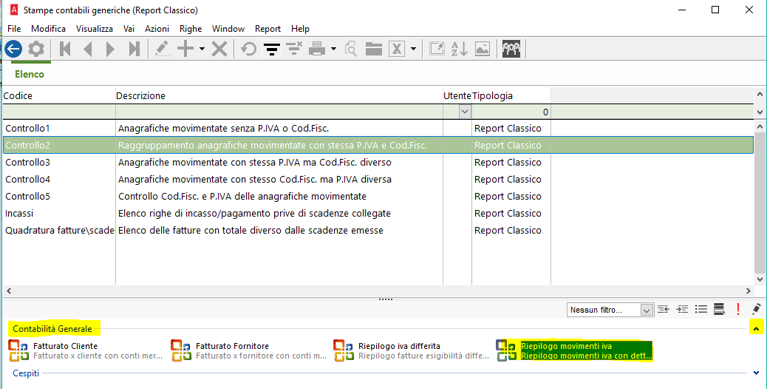Select the Controllo3 row
Viewport: 767px width, 389px height.
[x=378, y=162]
